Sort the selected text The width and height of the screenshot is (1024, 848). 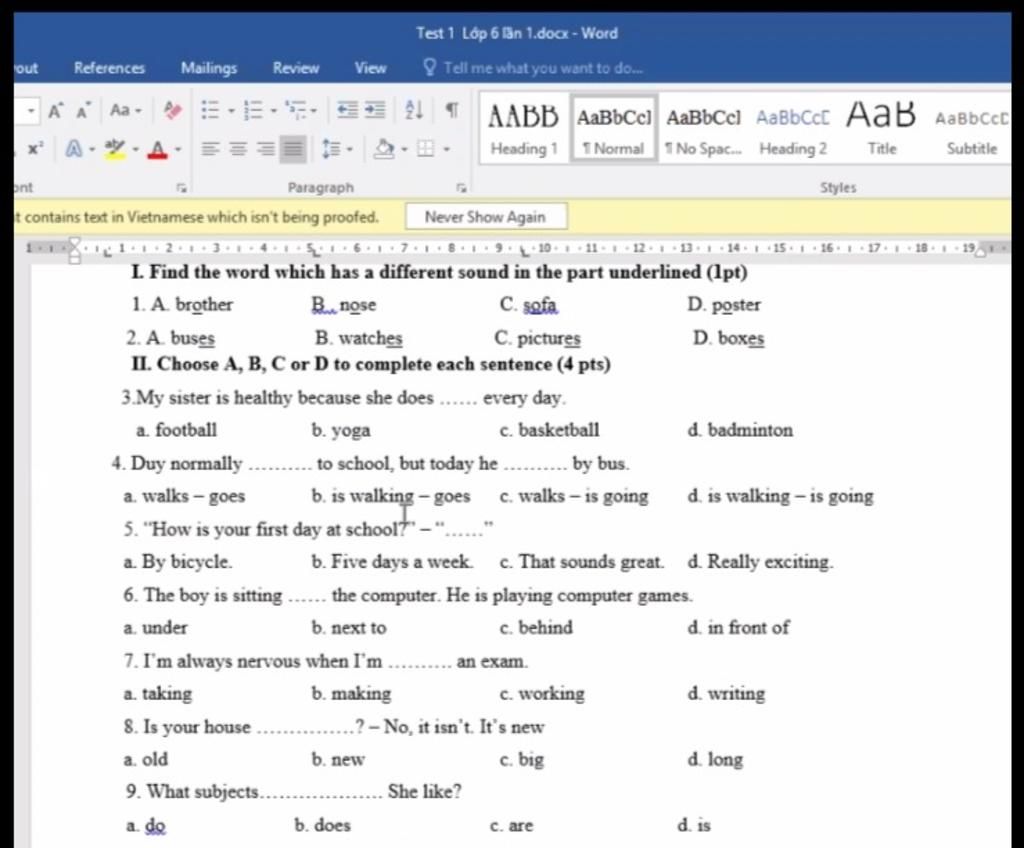coord(414,110)
